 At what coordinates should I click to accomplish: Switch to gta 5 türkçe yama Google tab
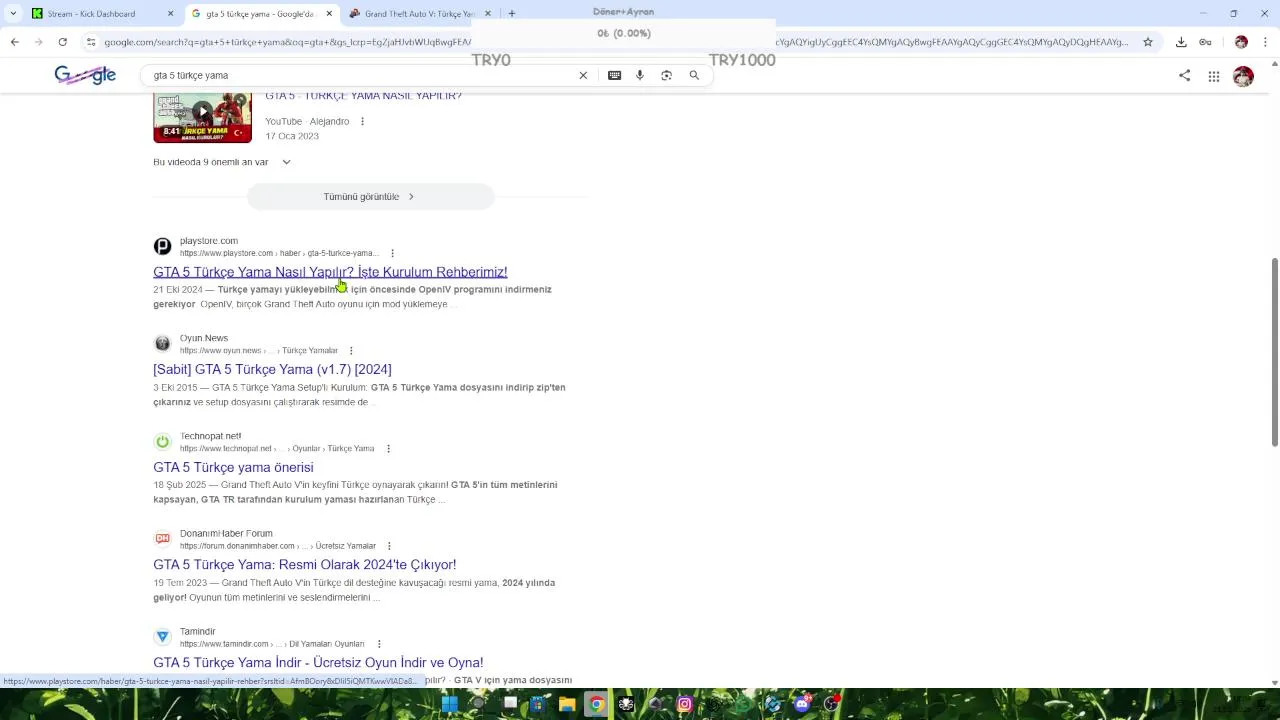[x=260, y=14]
